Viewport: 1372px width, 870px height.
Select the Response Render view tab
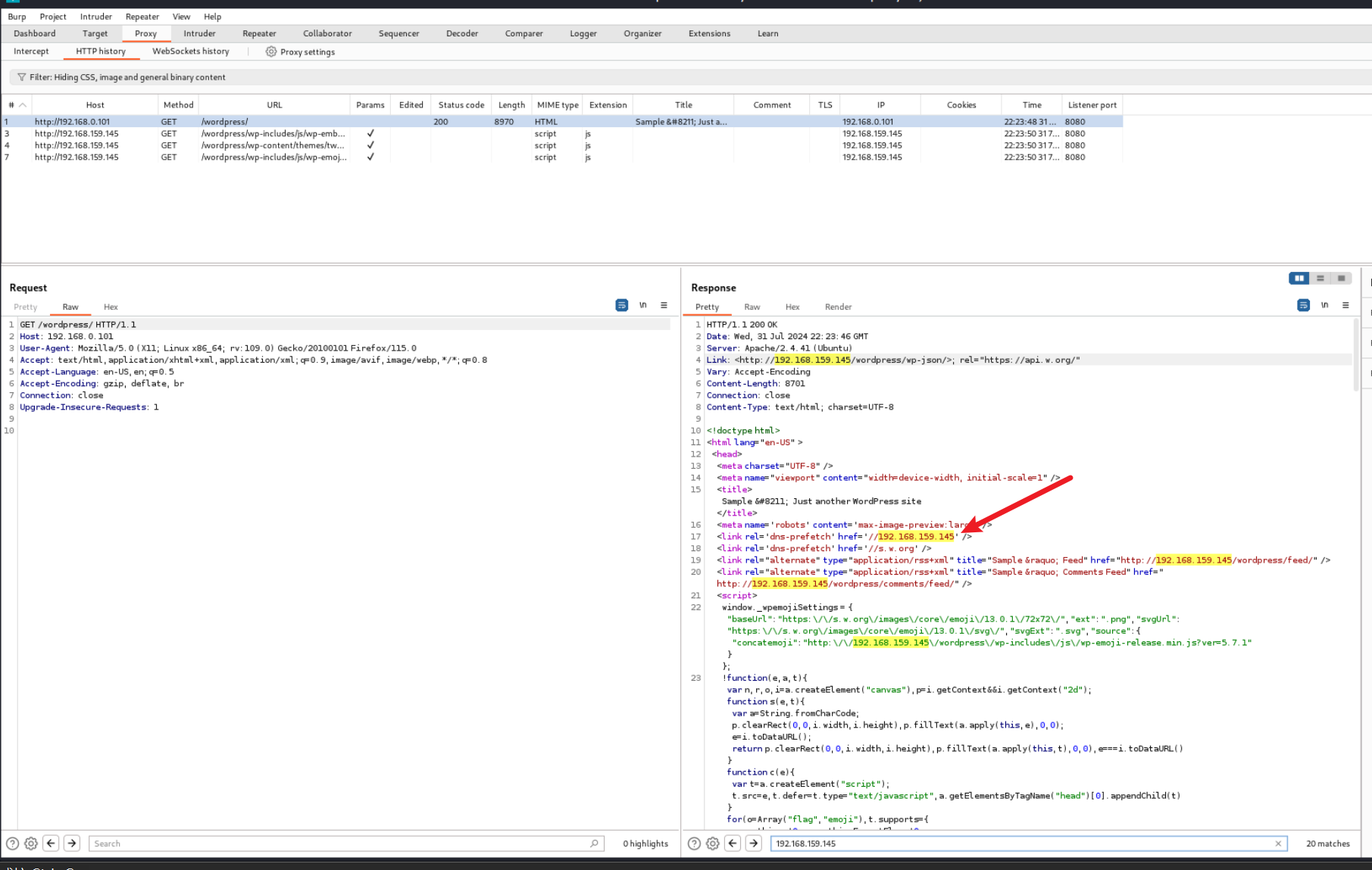[x=839, y=307]
